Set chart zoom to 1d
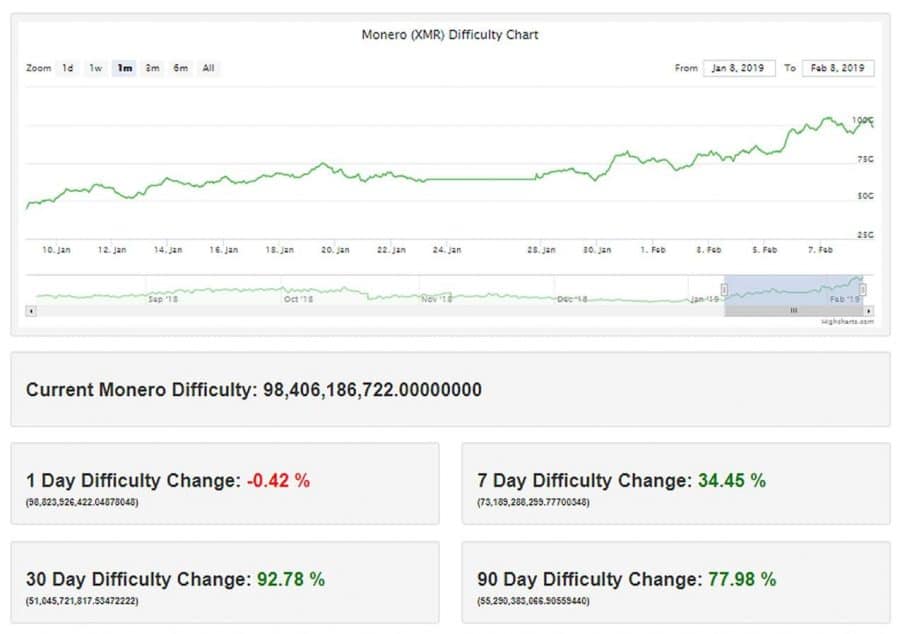 68,68
